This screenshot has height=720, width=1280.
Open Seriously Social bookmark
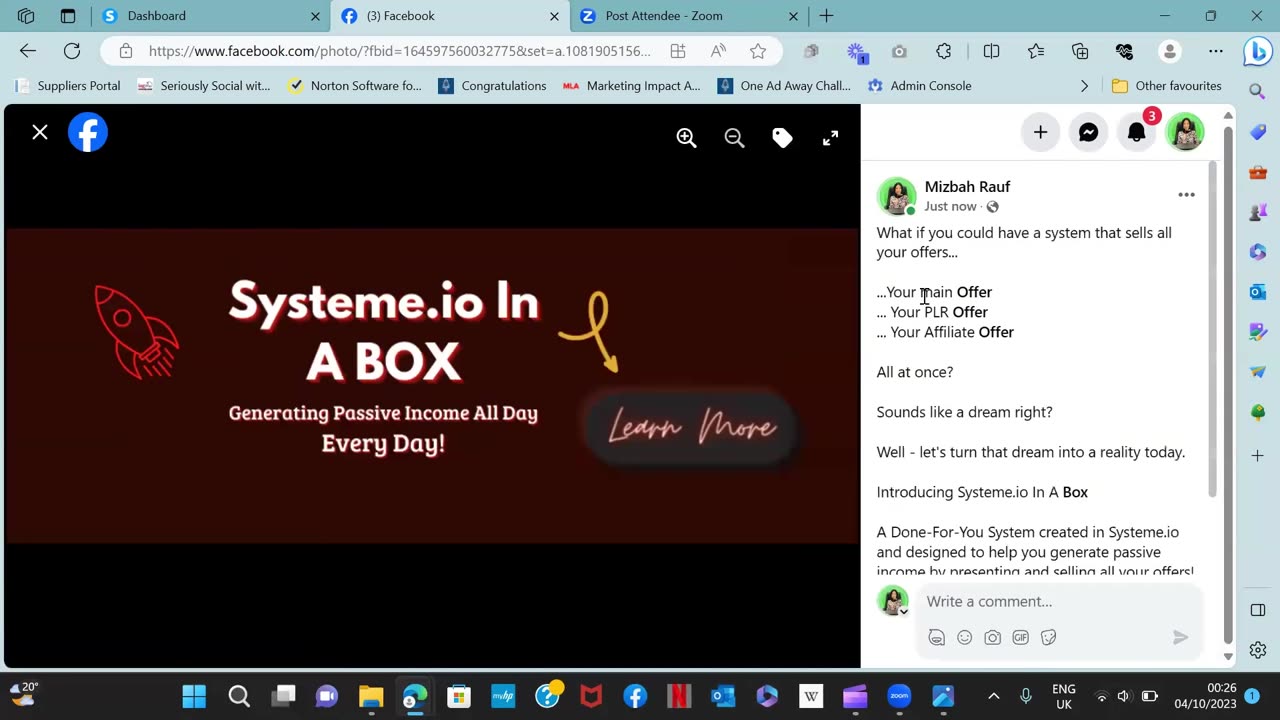[x=204, y=86]
